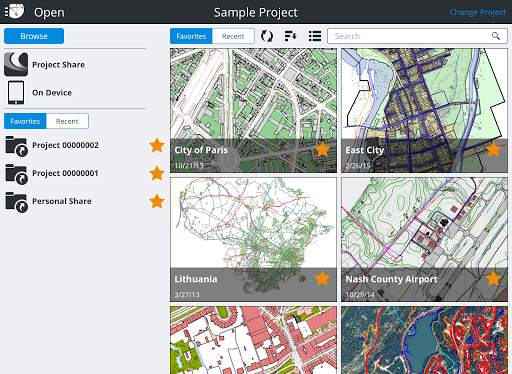Open the City of Paris map thumbnail
This screenshot has width=512, height=374.
click(253, 110)
